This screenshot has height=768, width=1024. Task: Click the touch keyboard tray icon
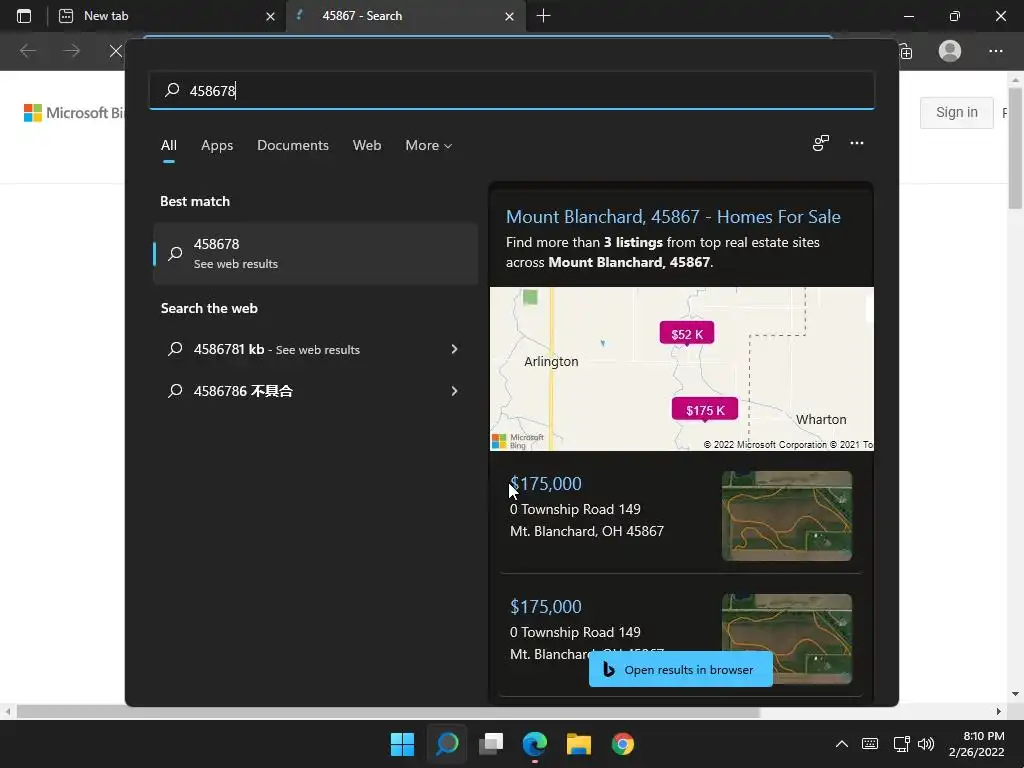[x=870, y=744]
